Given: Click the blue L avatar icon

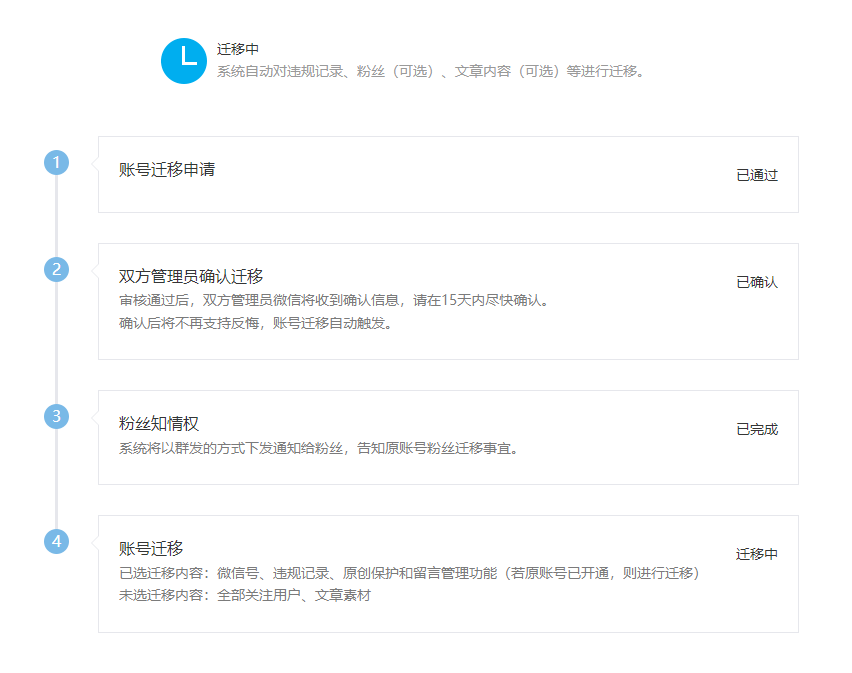Looking at the screenshot, I should click(184, 61).
